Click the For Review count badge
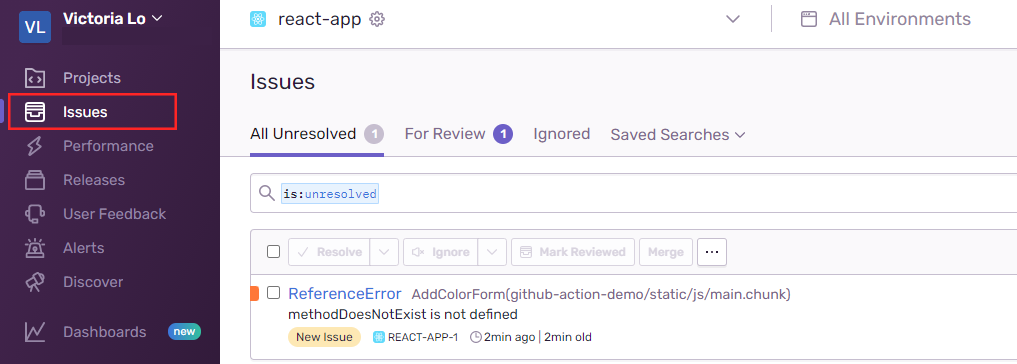The width and height of the screenshot is (1017, 364). tap(503, 134)
